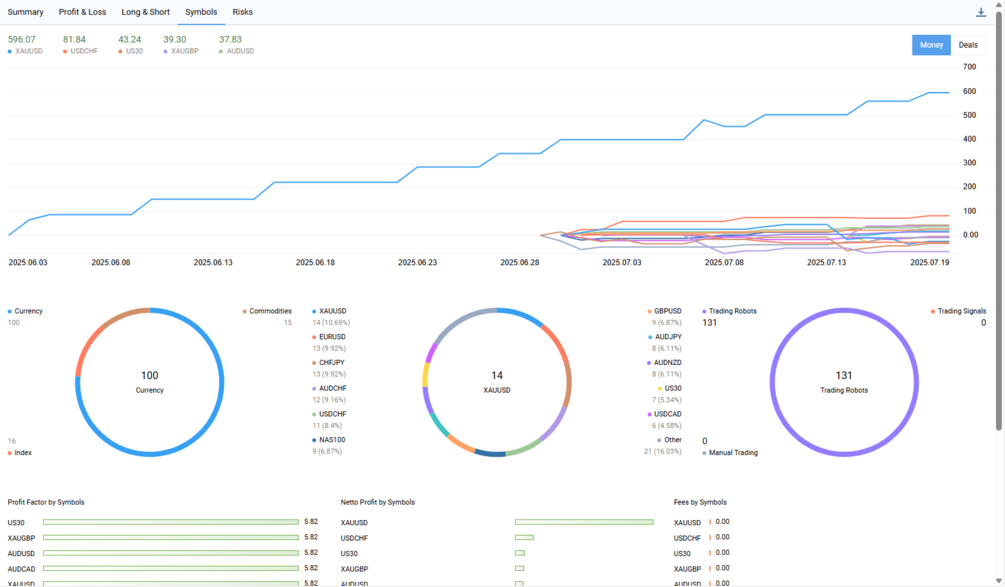Open the Summary tab
Viewport: 1005px width, 587px height.
(26, 12)
